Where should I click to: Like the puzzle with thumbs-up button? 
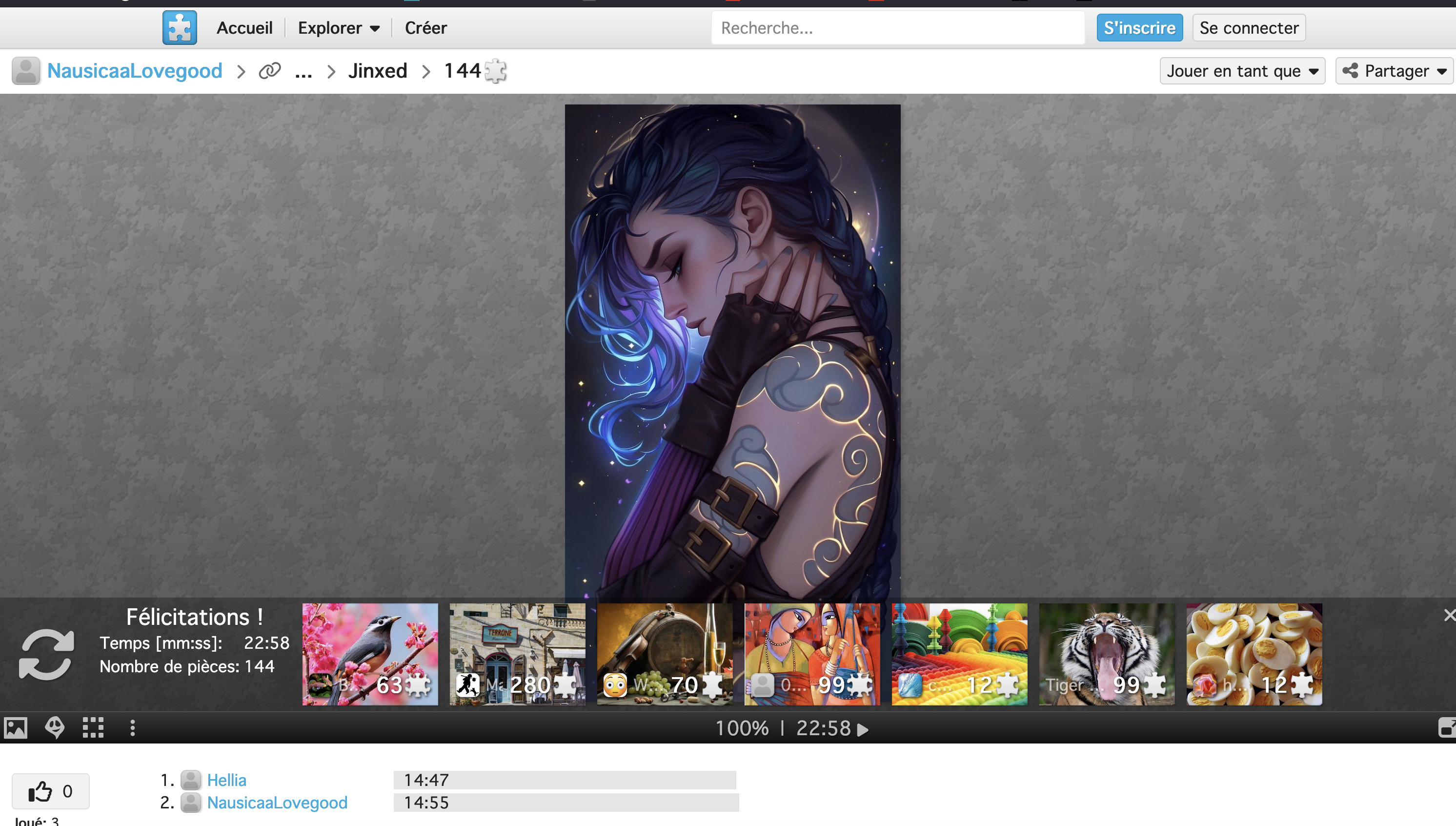click(x=50, y=791)
